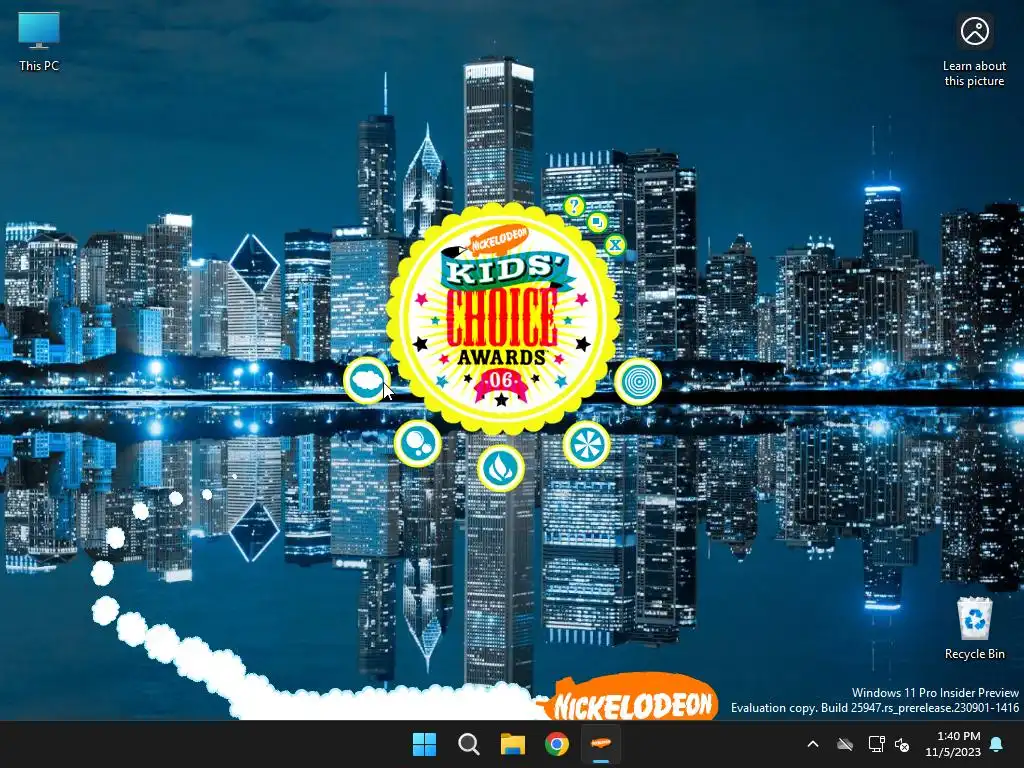Open network status tray icon
The height and width of the screenshot is (768, 1024).
[x=876, y=744]
